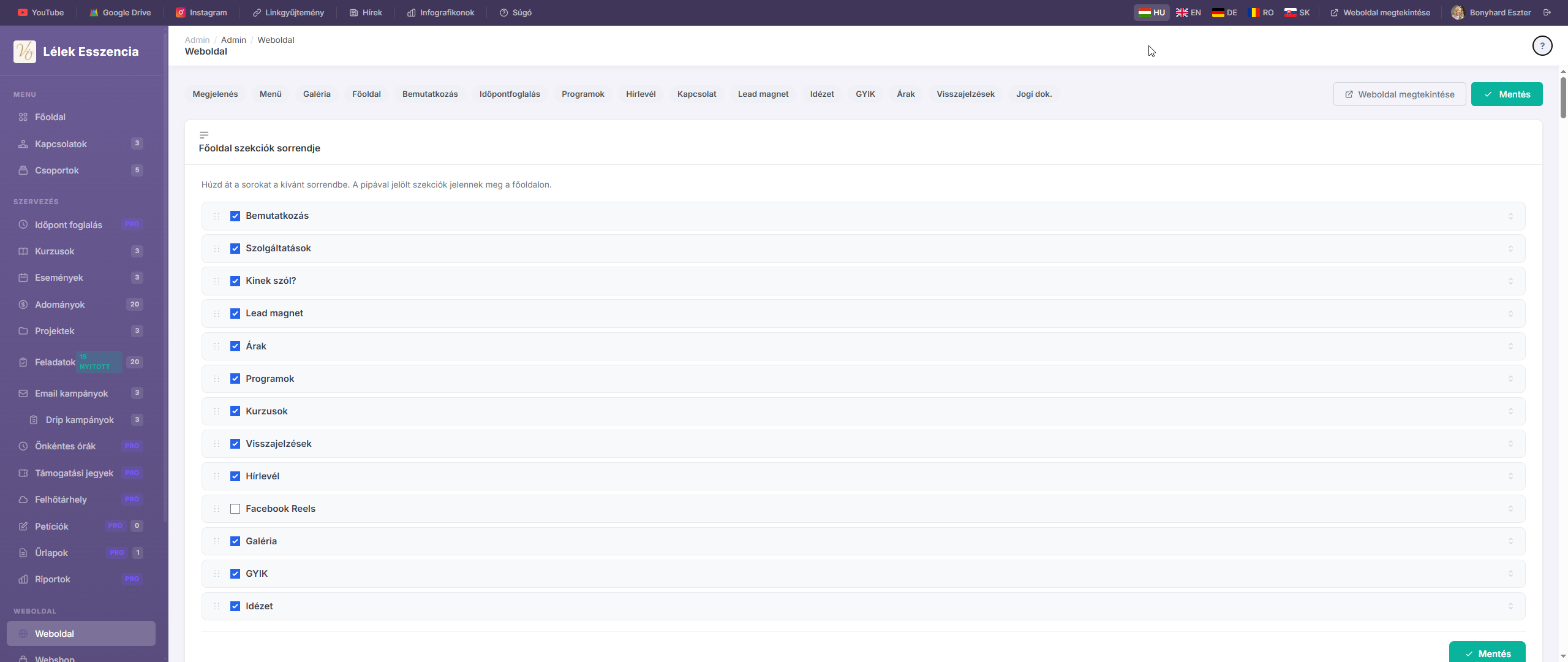Open Riportok in the sidebar
This screenshot has width=1568, height=662.
pos(81,579)
